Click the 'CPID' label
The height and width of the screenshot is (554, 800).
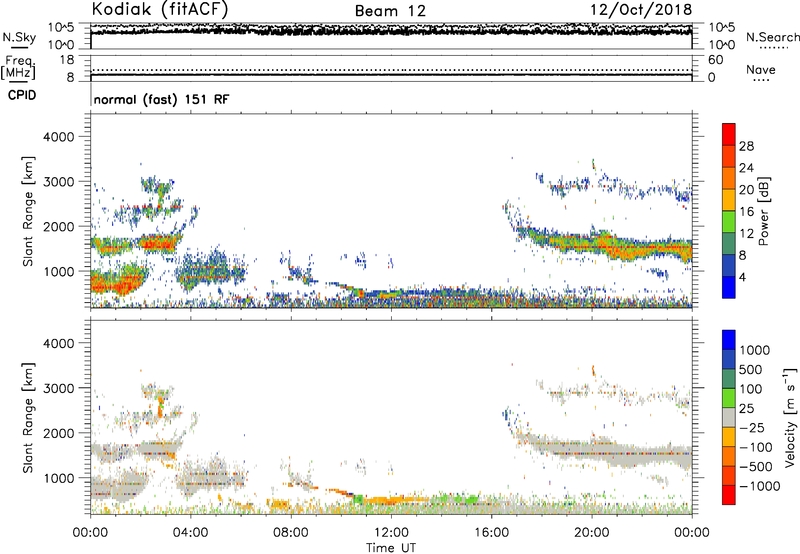[x=22, y=95]
